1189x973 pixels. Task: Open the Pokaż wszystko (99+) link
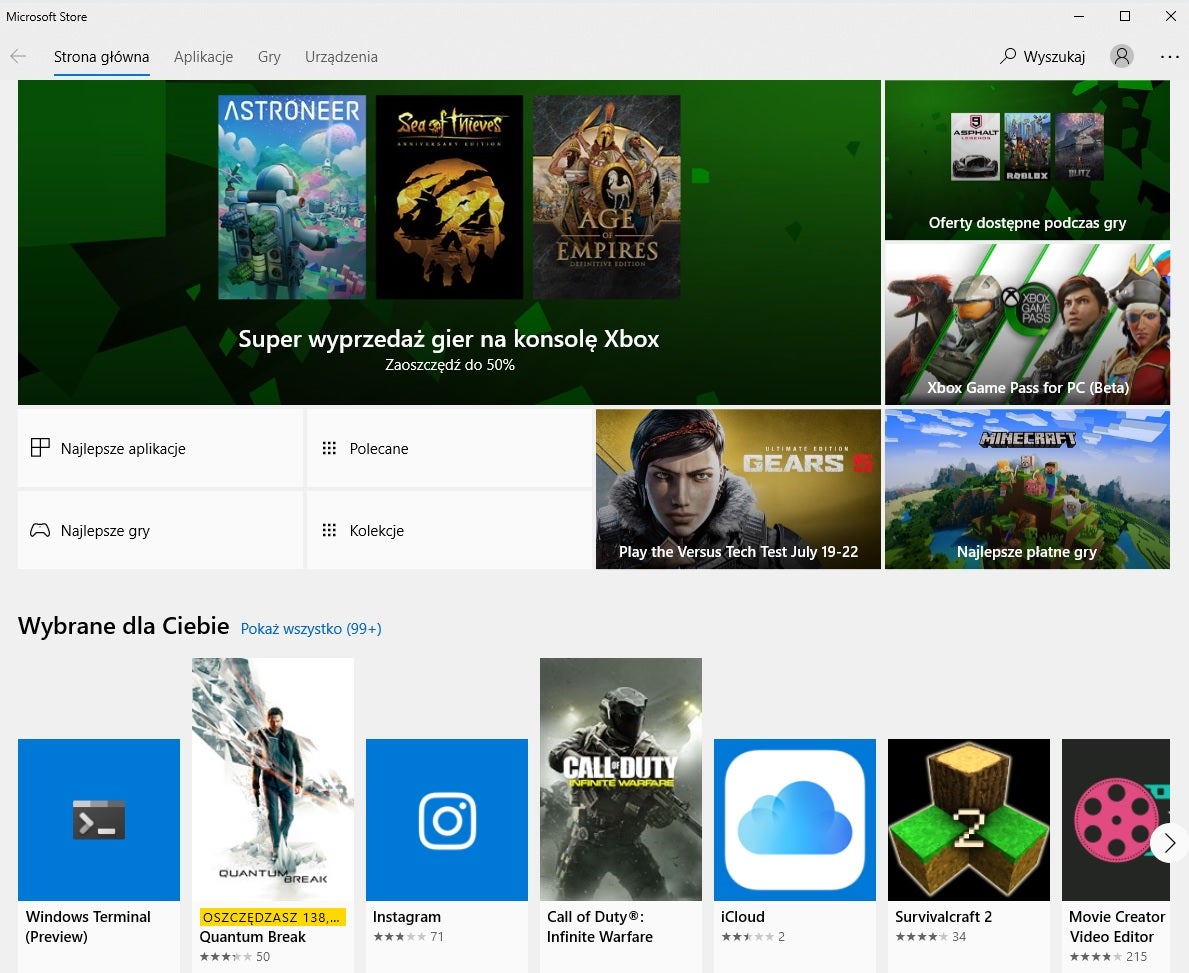click(311, 629)
